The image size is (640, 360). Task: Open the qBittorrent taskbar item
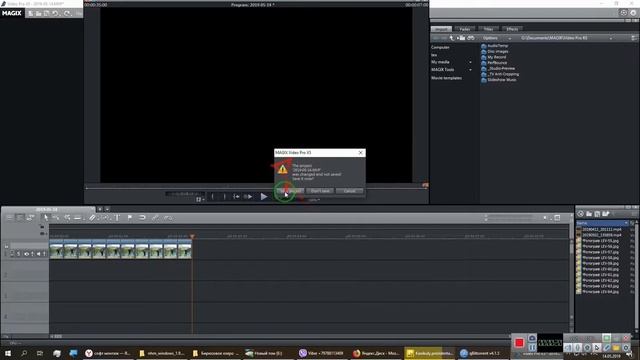(482, 353)
